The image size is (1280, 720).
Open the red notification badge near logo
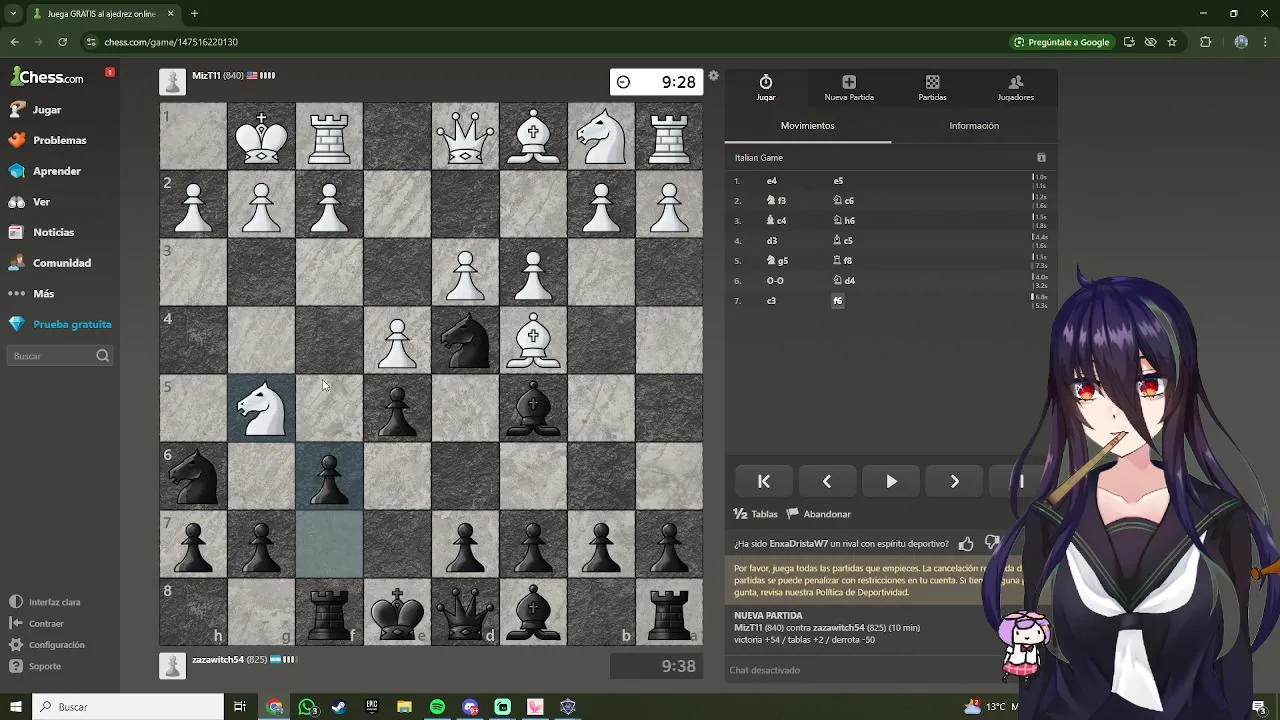click(110, 72)
